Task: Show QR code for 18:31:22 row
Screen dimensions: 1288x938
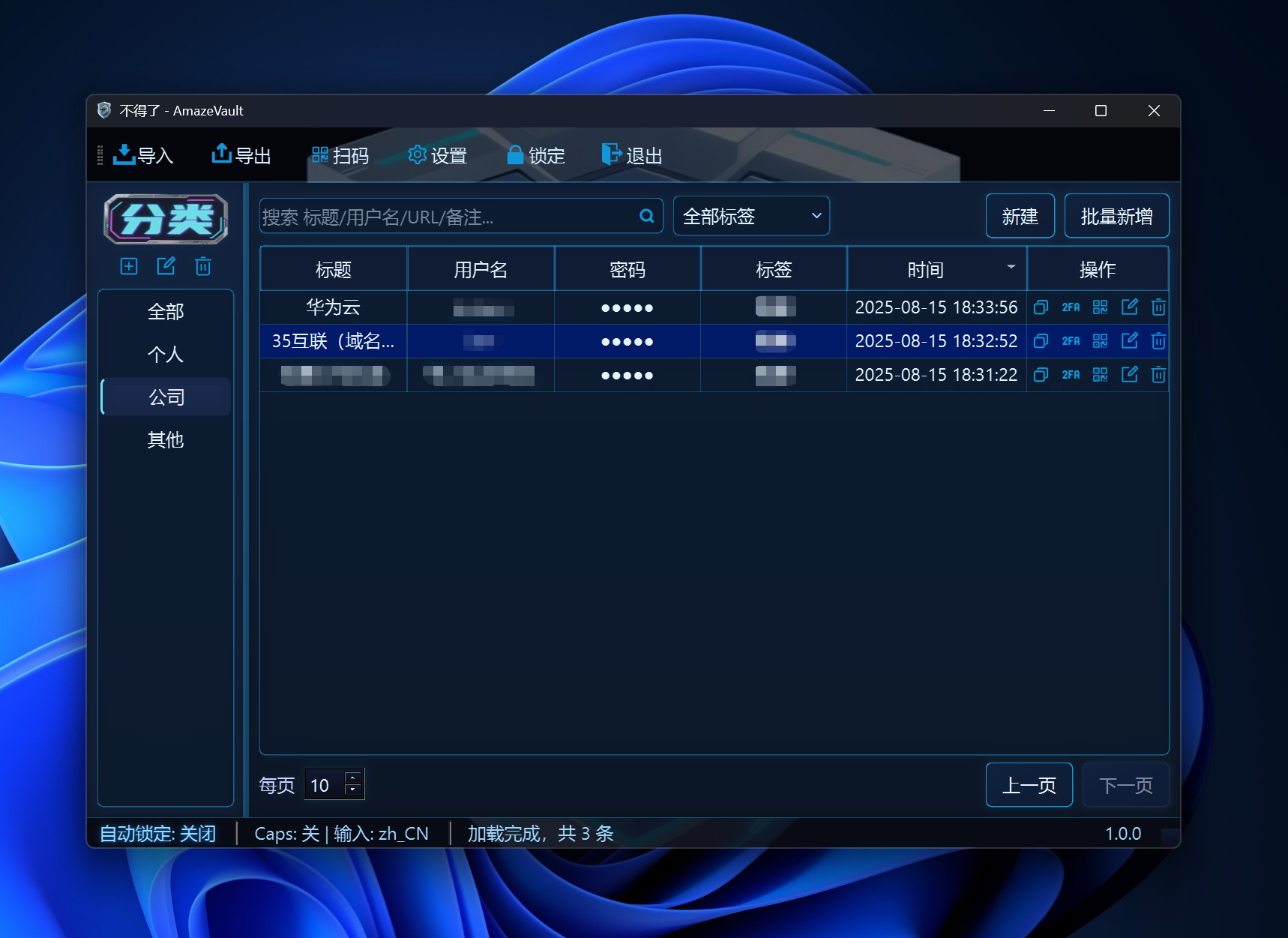Action: tap(1100, 375)
